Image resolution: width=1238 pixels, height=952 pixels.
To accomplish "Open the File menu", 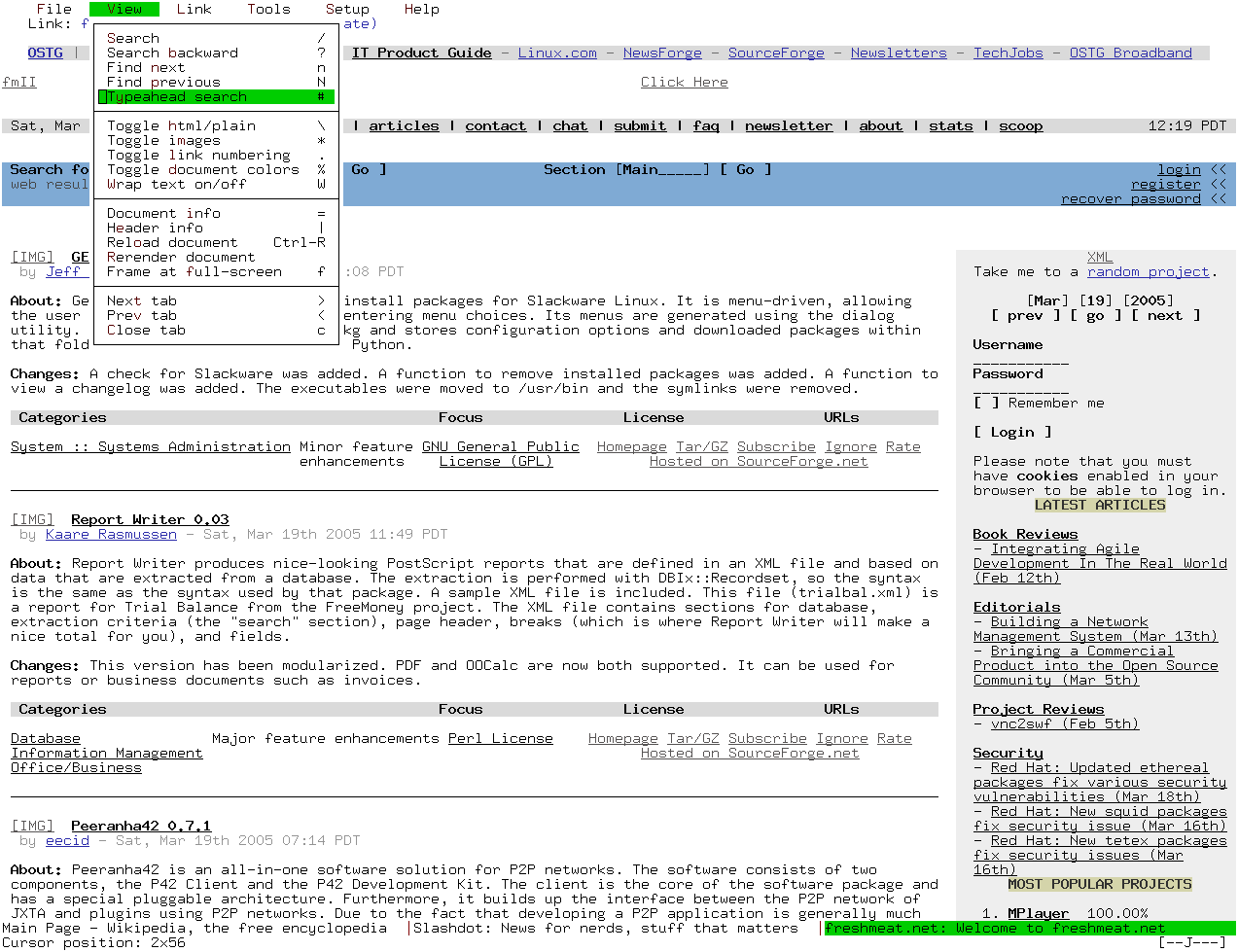I will point(54,9).
